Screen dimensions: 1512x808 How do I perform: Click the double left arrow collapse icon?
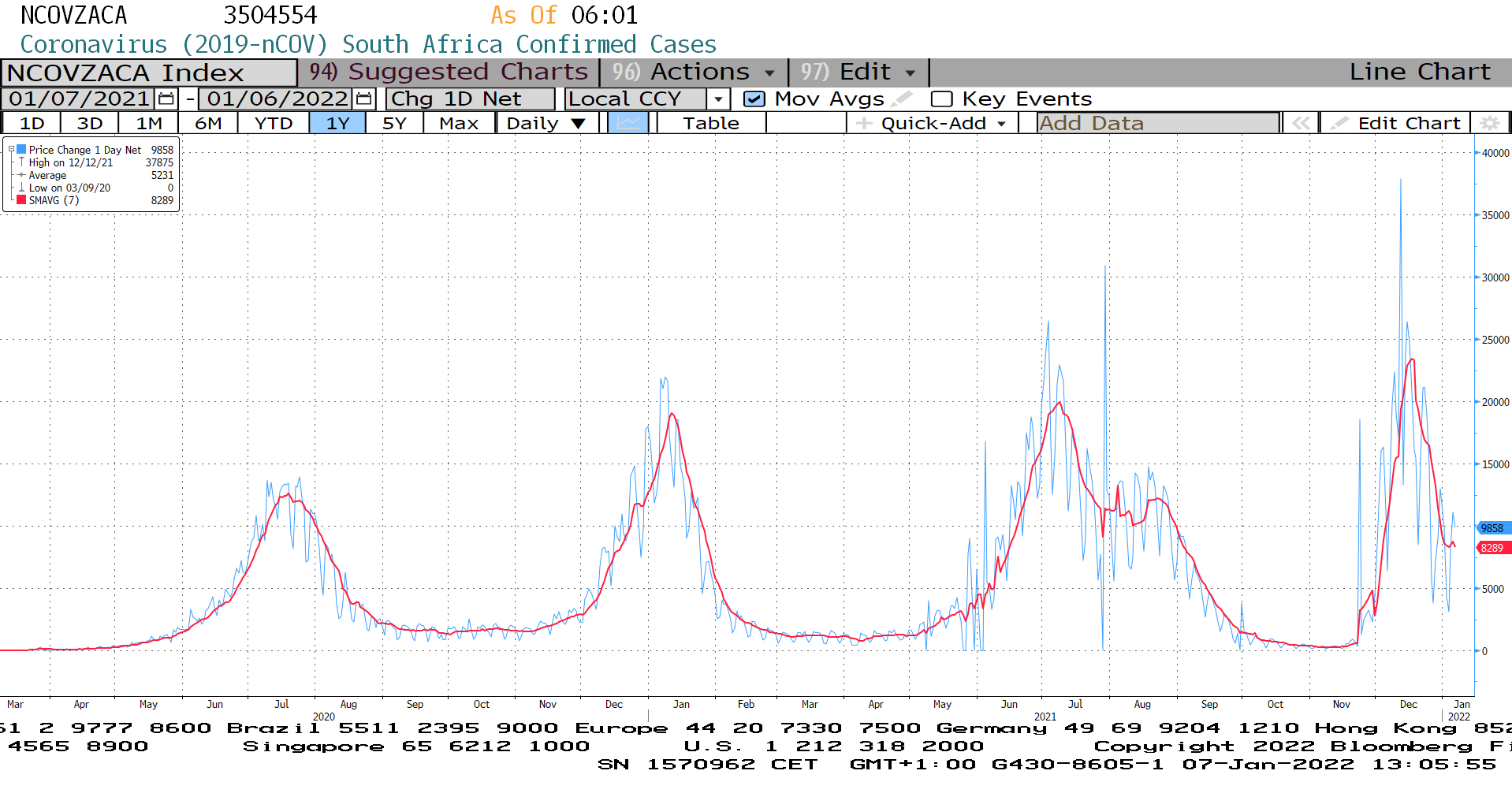(x=1301, y=123)
